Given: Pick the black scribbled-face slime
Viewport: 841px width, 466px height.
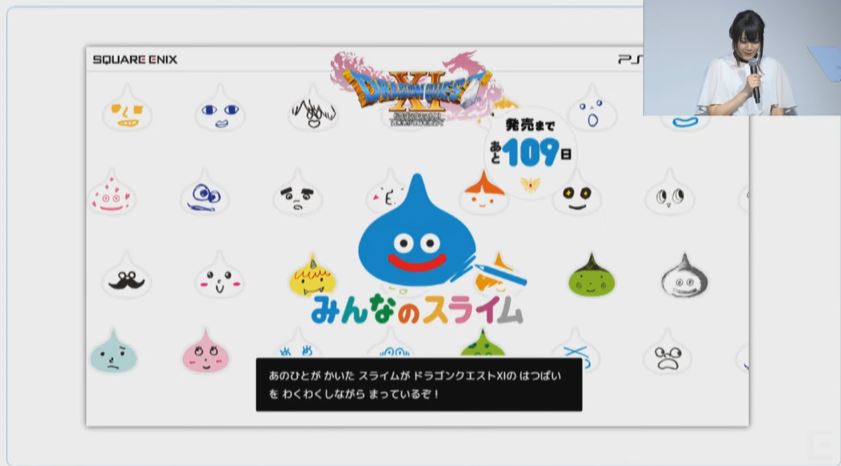Looking at the screenshot, I should pyautogui.click(x=313, y=108).
